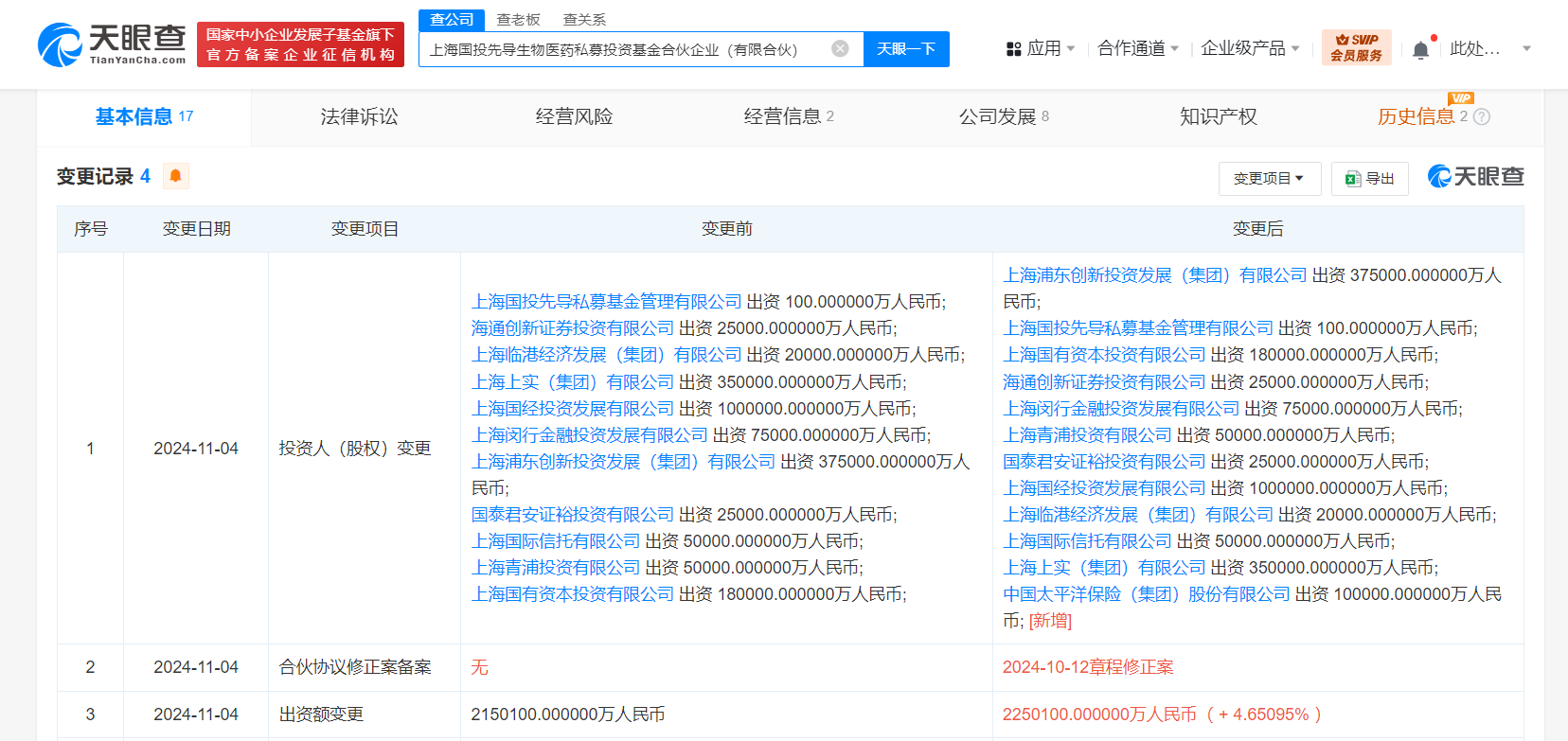Viewport: 1568px width, 741px height.
Task: Open 上海临港经济发展 link in 变更后 column
Action: tap(1138, 515)
